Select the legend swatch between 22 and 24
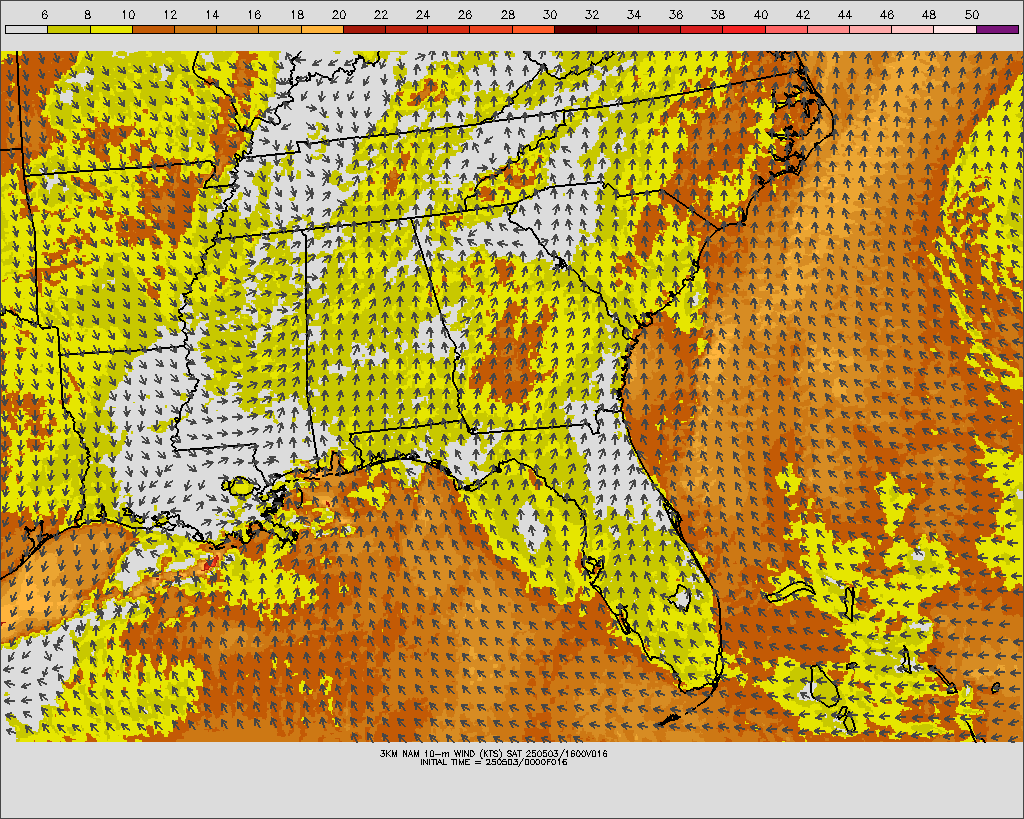 point(407,29)
